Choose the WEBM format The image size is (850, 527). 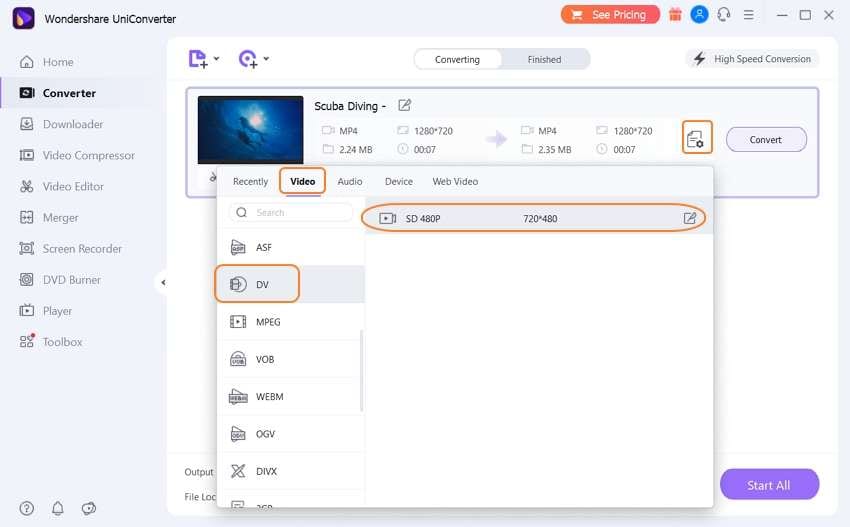tap(291, 397)
